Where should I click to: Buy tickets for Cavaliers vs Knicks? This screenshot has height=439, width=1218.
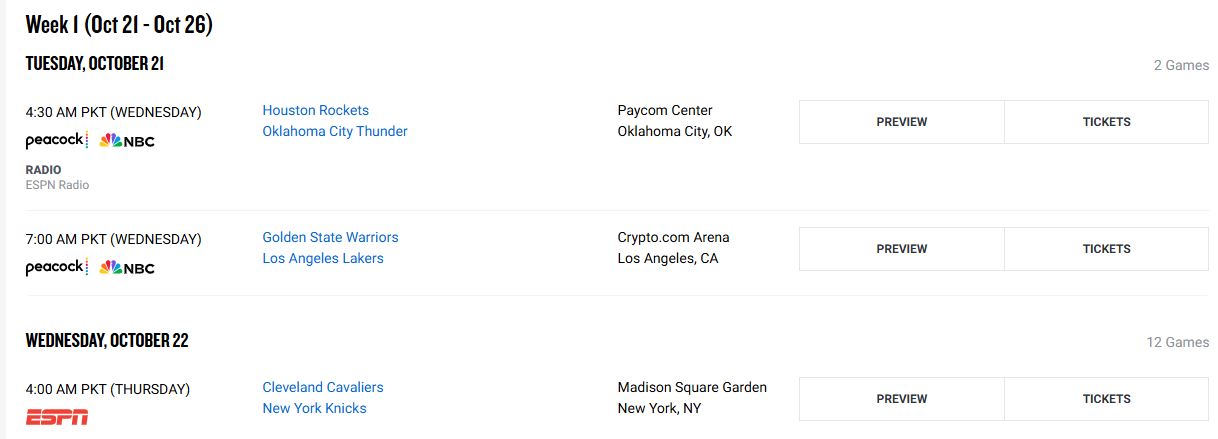(x=1106, y=399)
